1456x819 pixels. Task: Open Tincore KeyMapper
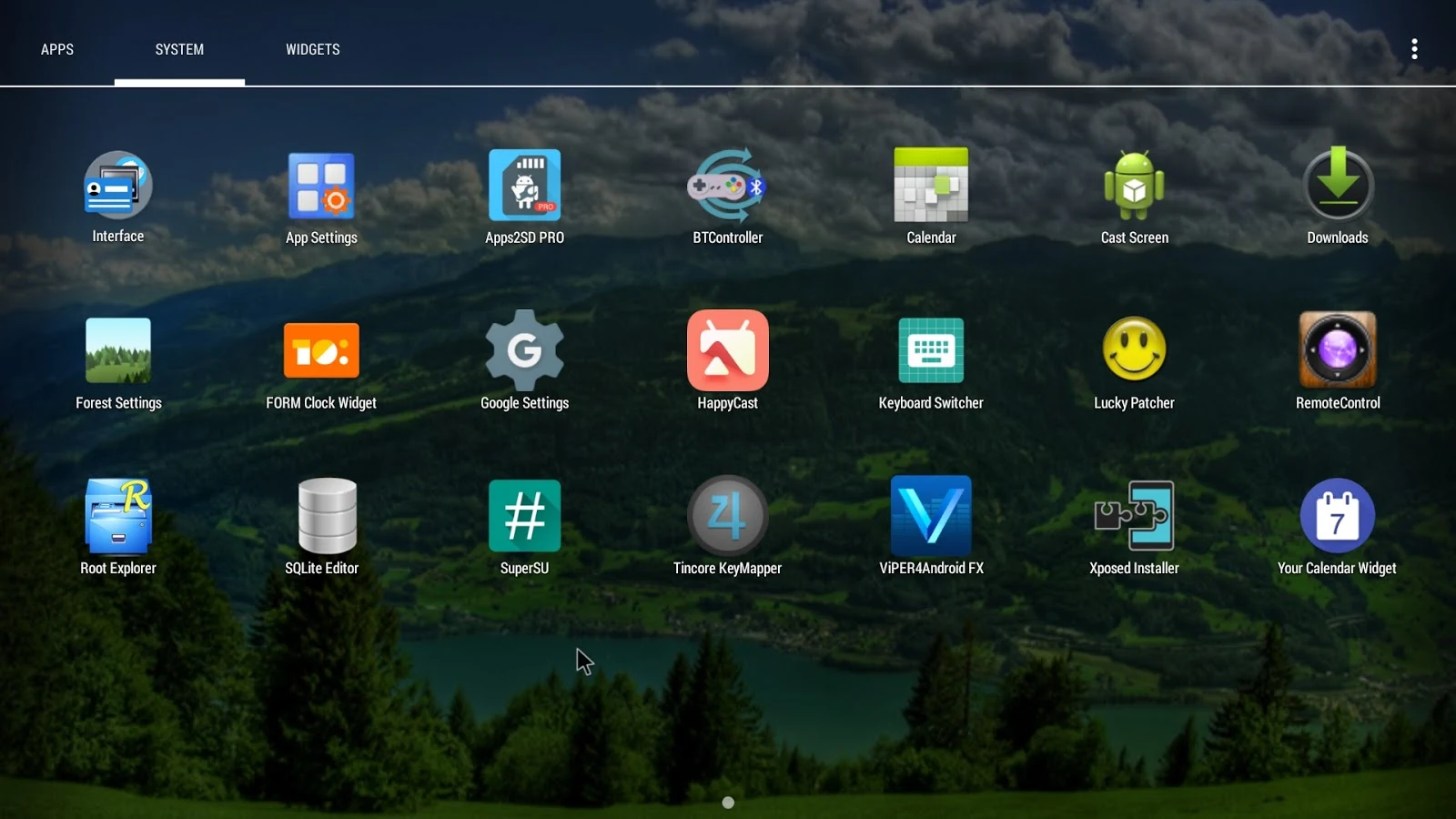click(728, 516)
